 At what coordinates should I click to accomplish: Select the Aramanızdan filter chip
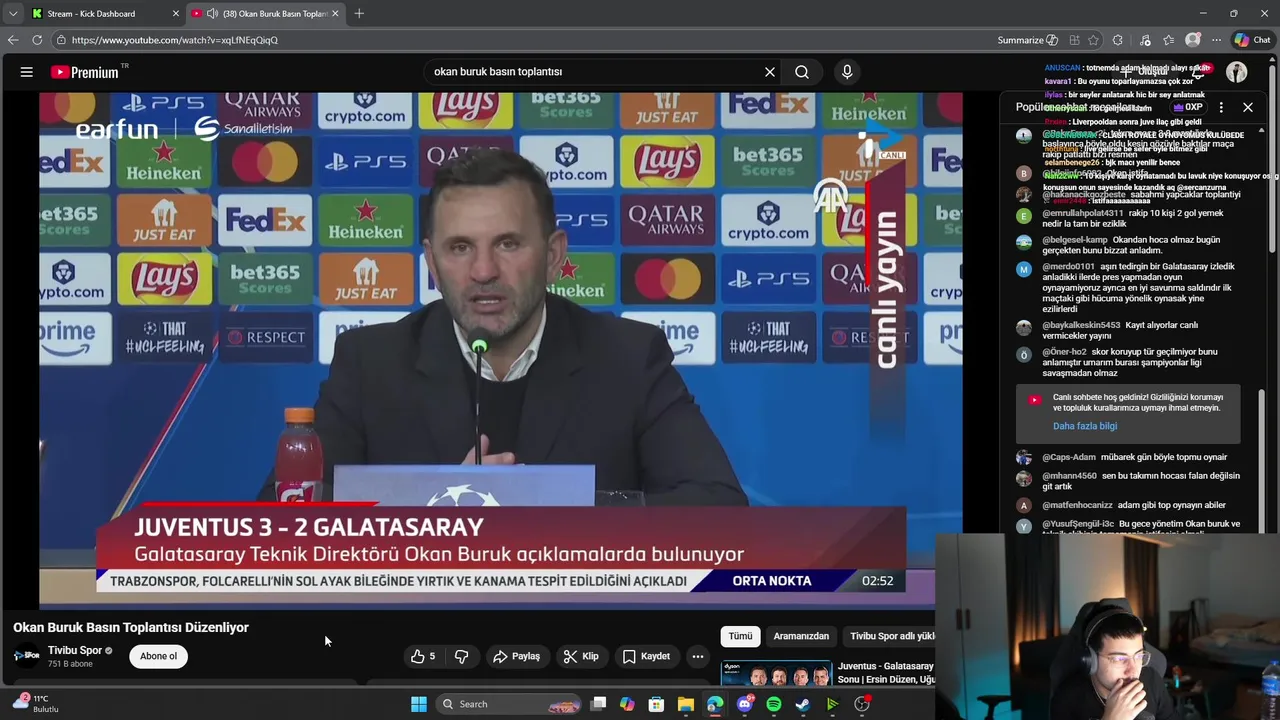click(x=801, y=636)
